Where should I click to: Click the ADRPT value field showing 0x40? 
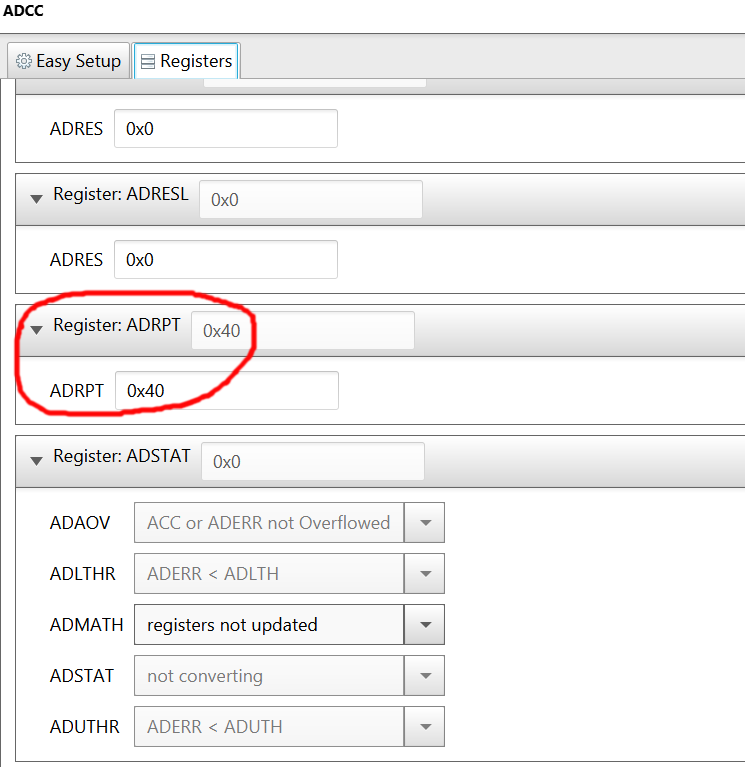(x=227, y=390)
